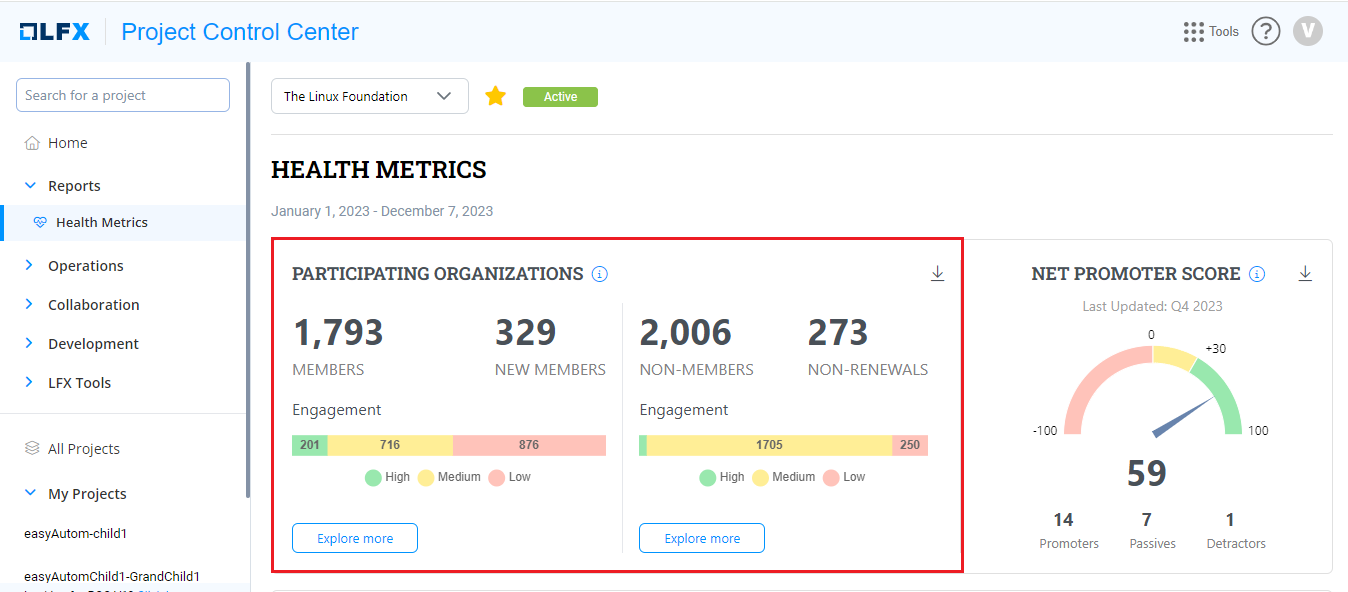1348x592 pixels.
Task: Click the red Low engagement bar 876
Action: click(x=529, y=445)
